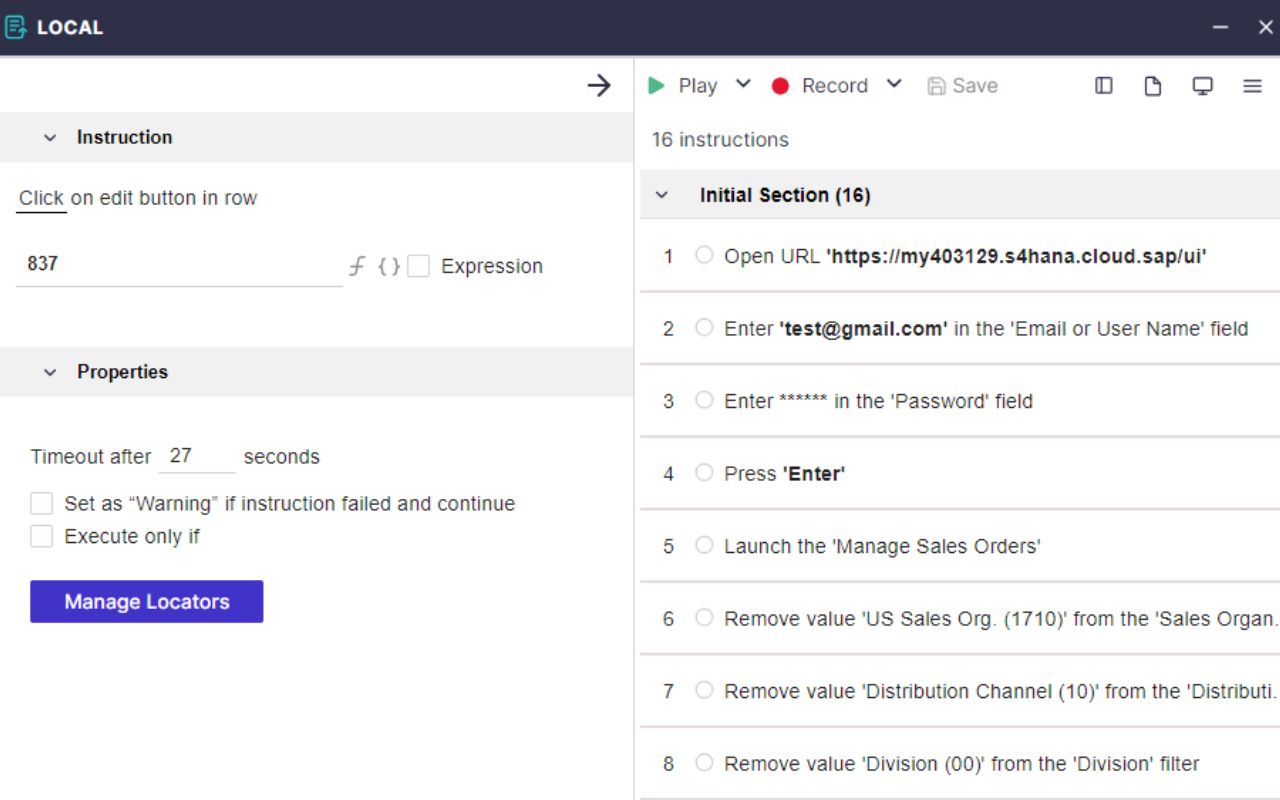Save the test using the Save icon
Screen dimensions: 1280x800
point(936,85)
